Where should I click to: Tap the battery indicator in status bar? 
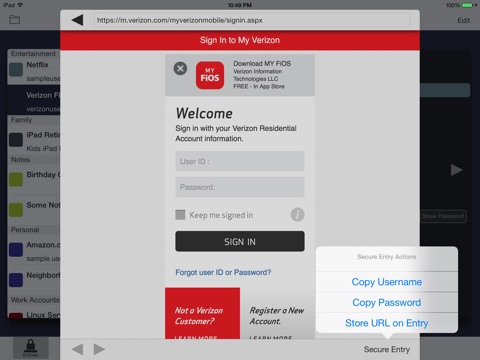click(x=467, y=5)
